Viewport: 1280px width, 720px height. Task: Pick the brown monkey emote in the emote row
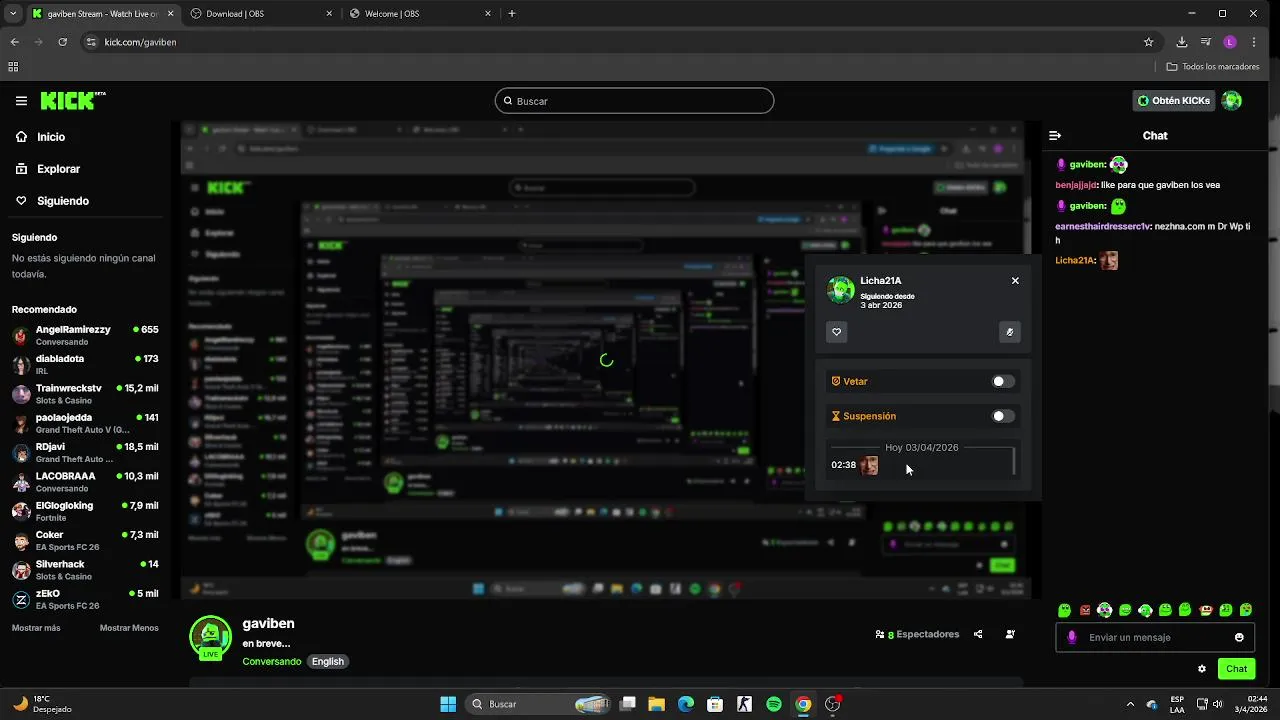[x=1206, y=610]
